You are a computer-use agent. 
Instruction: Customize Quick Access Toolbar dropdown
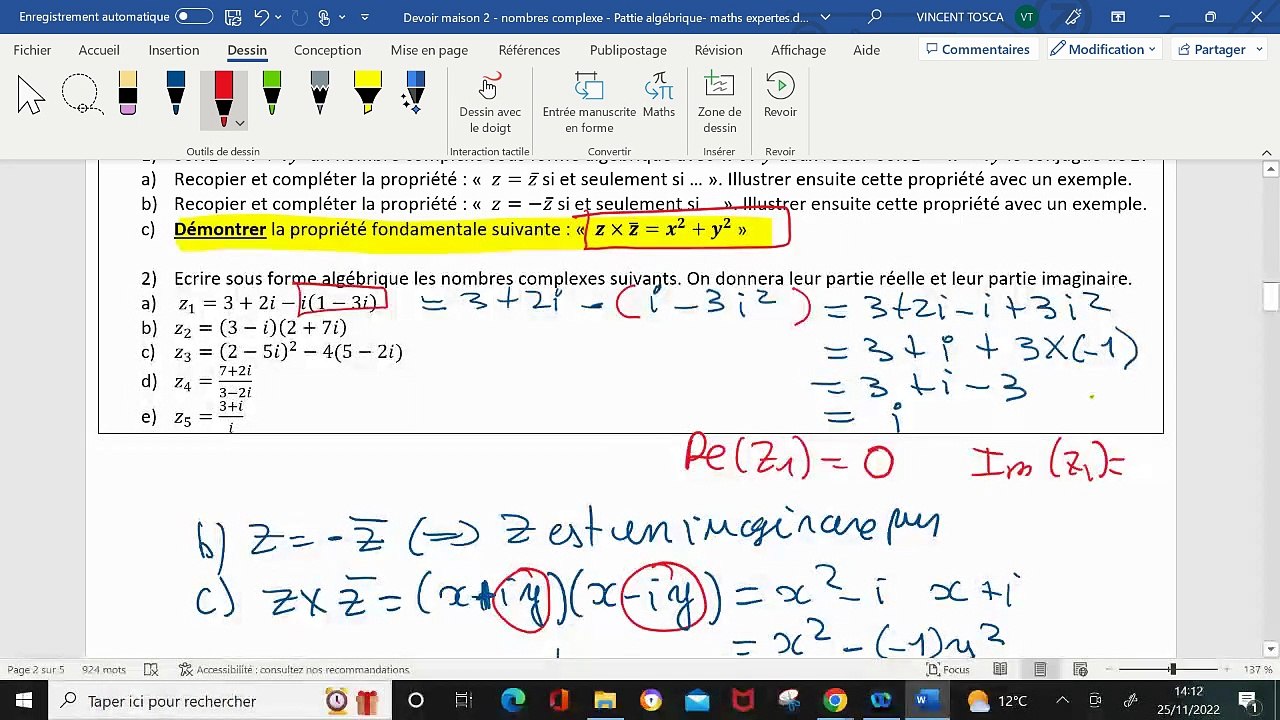(365, 18)
